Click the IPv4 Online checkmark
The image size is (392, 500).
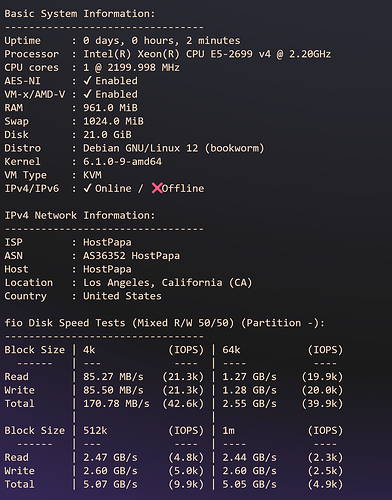(x=87, y=188)
